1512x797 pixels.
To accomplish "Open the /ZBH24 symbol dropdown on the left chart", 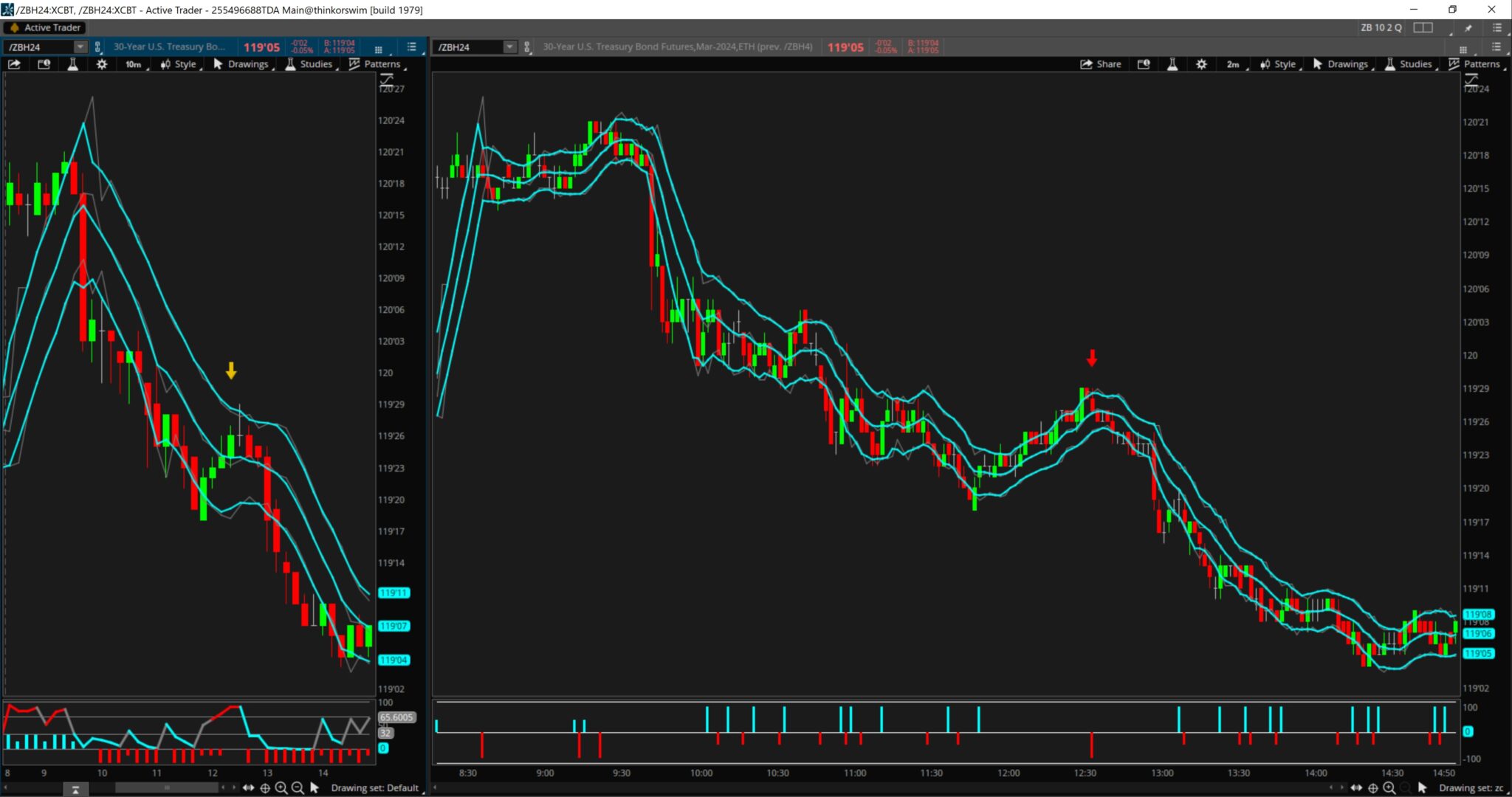I will pos(80,46).
